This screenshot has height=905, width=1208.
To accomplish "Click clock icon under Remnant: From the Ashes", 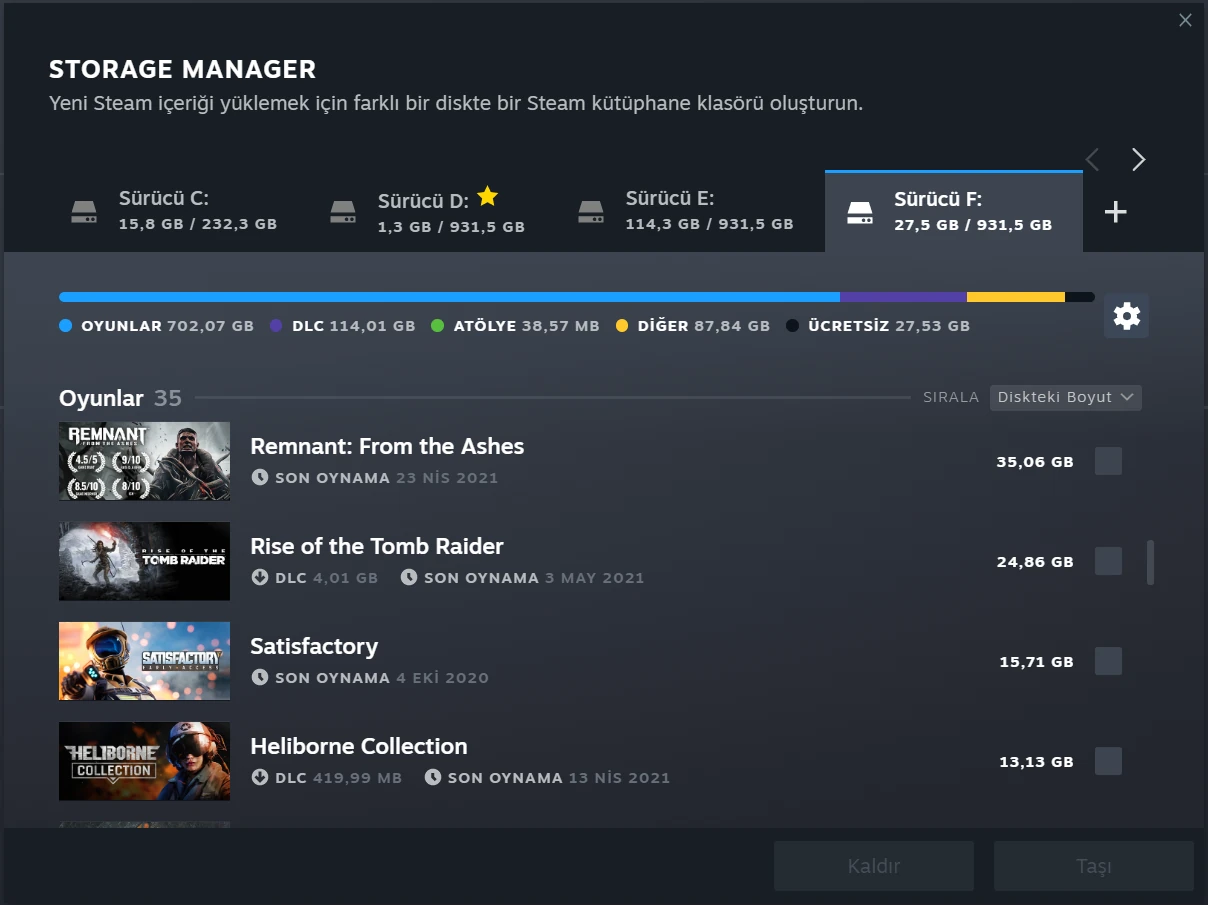I will point(259,477).
